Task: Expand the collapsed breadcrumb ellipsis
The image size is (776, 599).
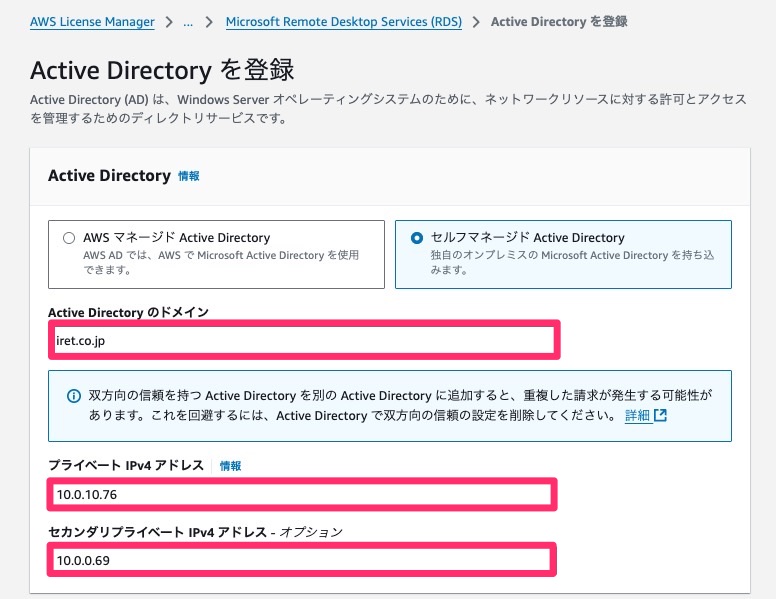Action: pos(188,22)
